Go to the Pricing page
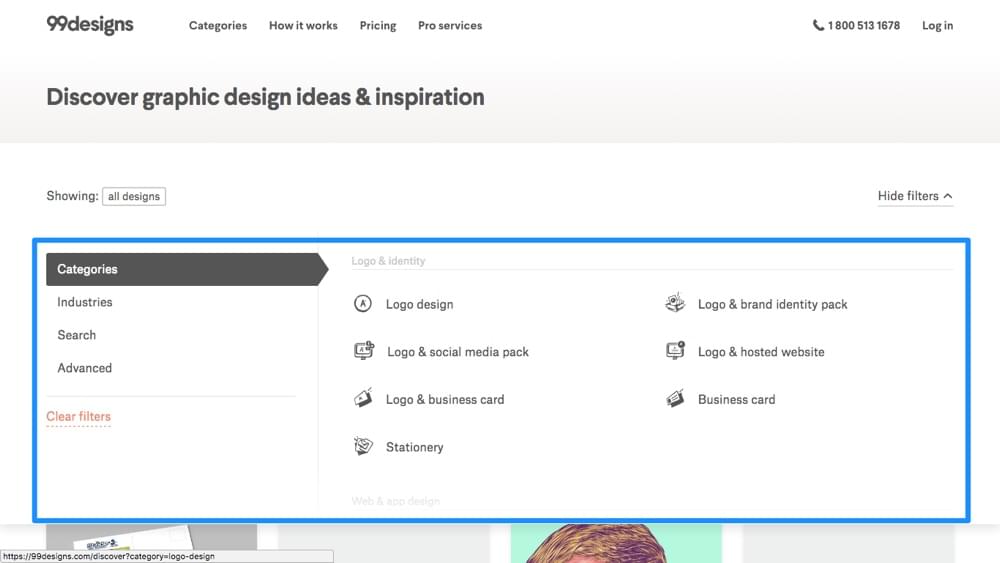Screen dimensions: 1000x563 tap(378, 26)
